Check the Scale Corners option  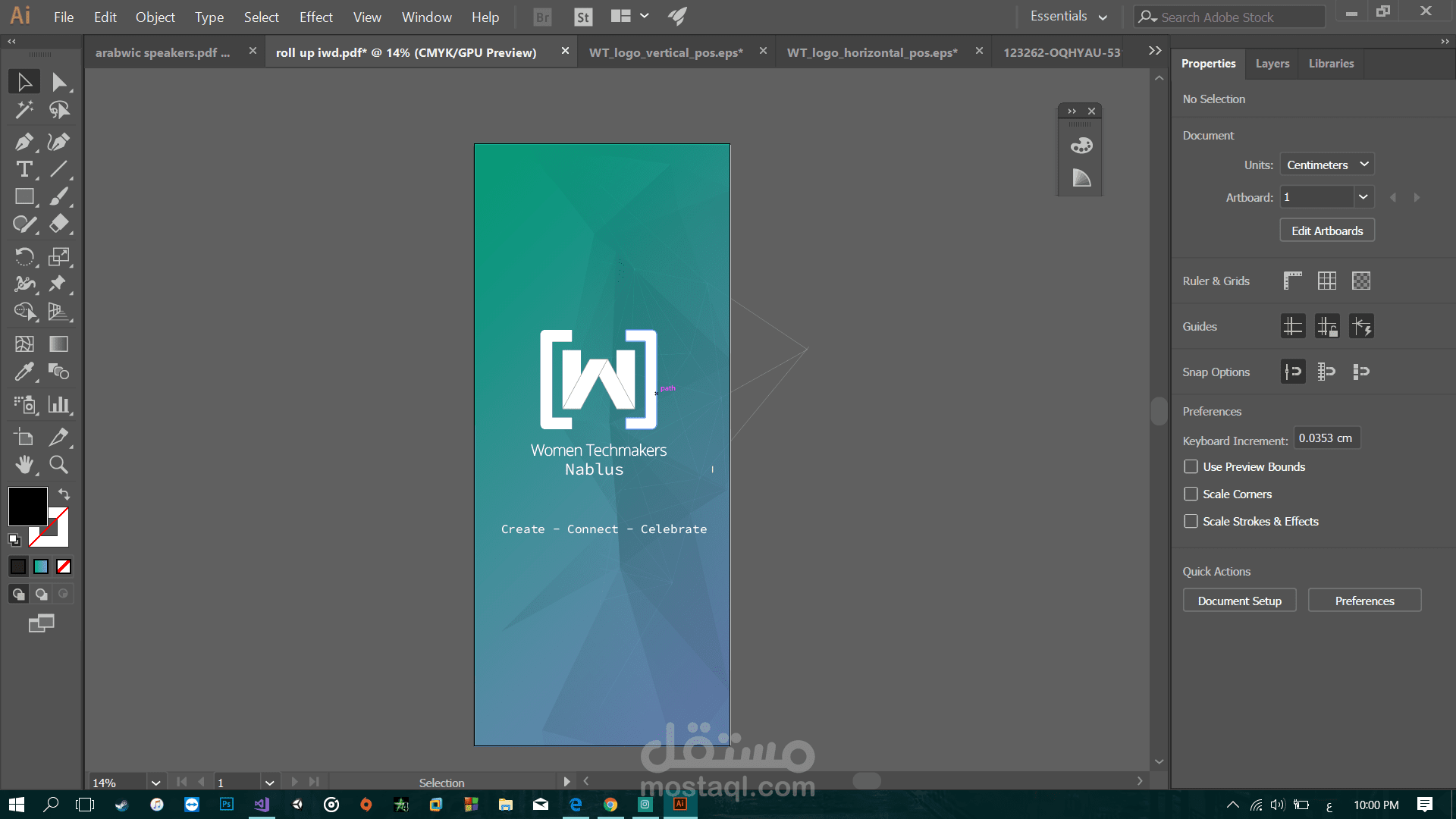pos(1191,494)
